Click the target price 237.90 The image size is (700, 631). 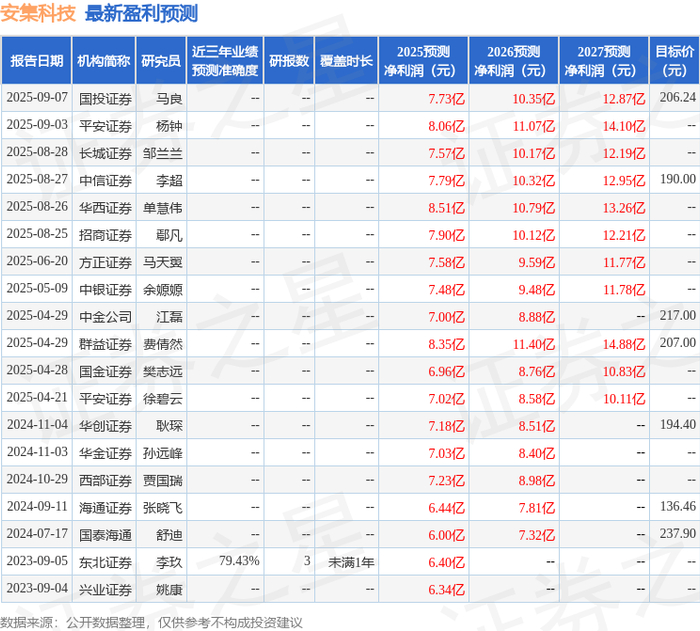coord(678,533)
